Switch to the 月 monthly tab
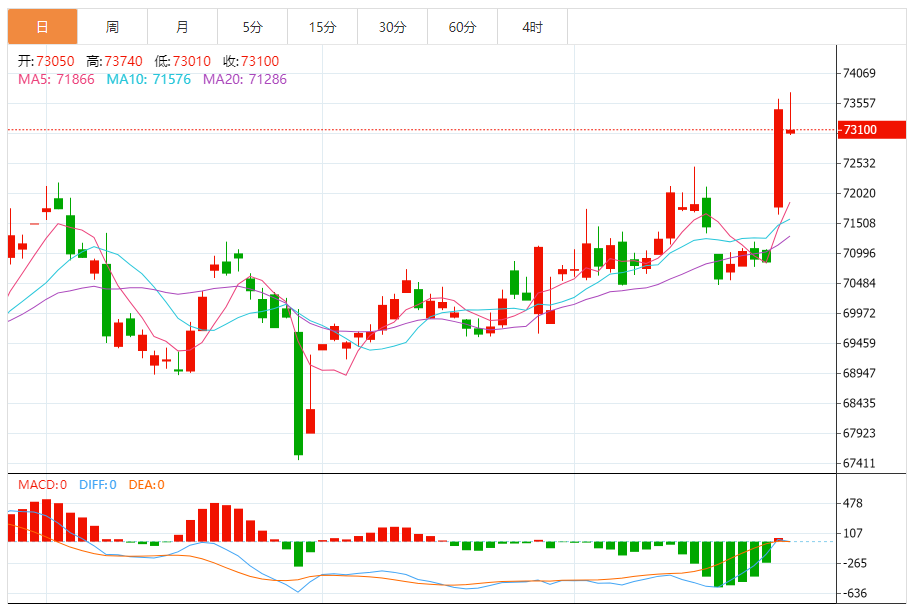This screenshot has height=604, width=911. pyautogui.click(x=182, y=27)
